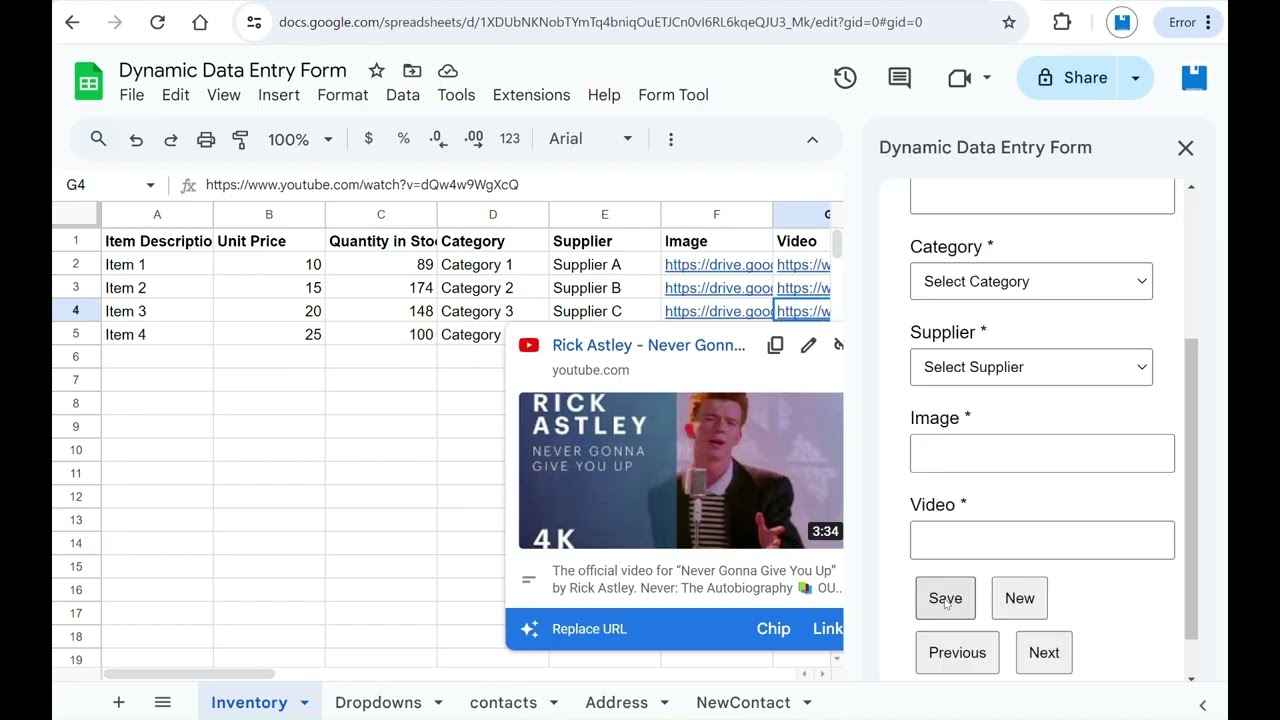Switch to the contacts sheet tab
This screenshot has width=1280, height=720.
[x=503, y=703]
